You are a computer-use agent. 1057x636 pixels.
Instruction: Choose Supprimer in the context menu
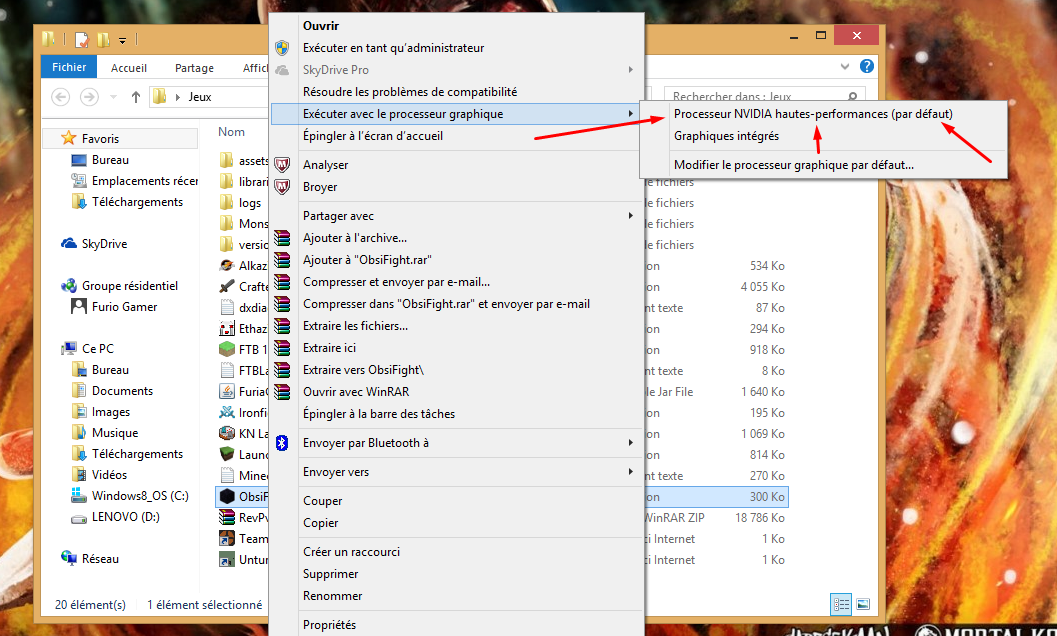[x=330, y=574]
